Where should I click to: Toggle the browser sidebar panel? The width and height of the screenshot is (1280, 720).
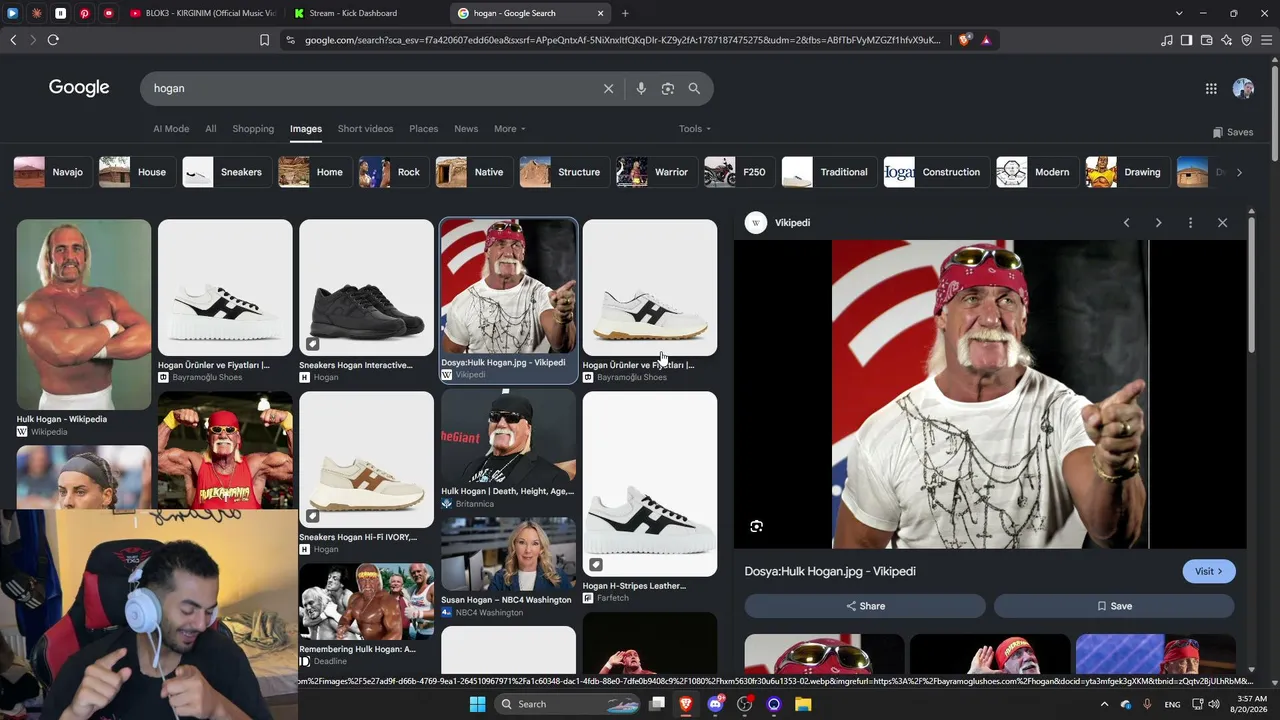[x=1186, y=40]
